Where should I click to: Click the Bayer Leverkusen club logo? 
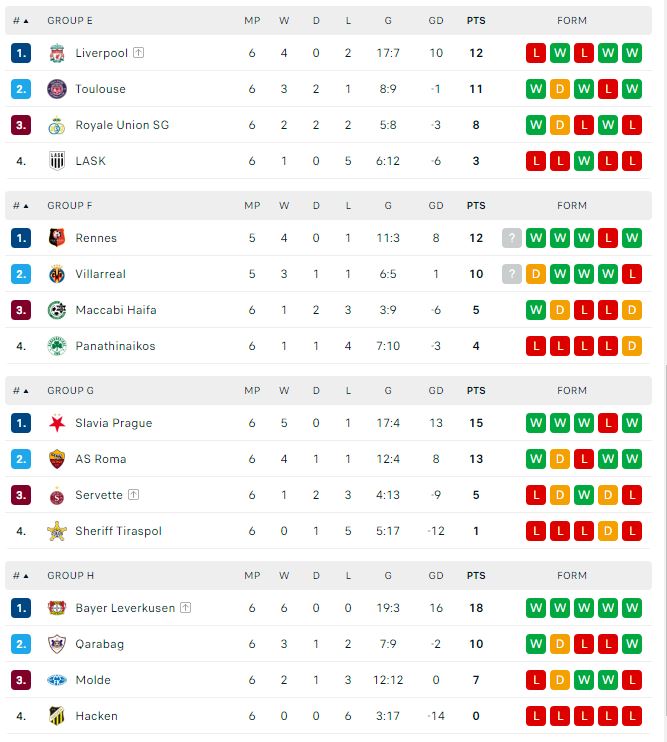tap(57, 608)
